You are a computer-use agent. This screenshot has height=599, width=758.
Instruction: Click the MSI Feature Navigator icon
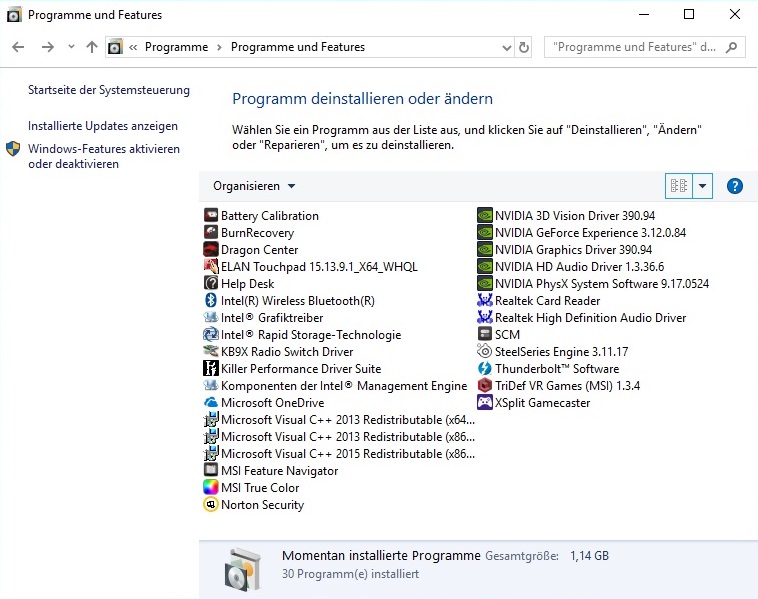click(211, 470)
